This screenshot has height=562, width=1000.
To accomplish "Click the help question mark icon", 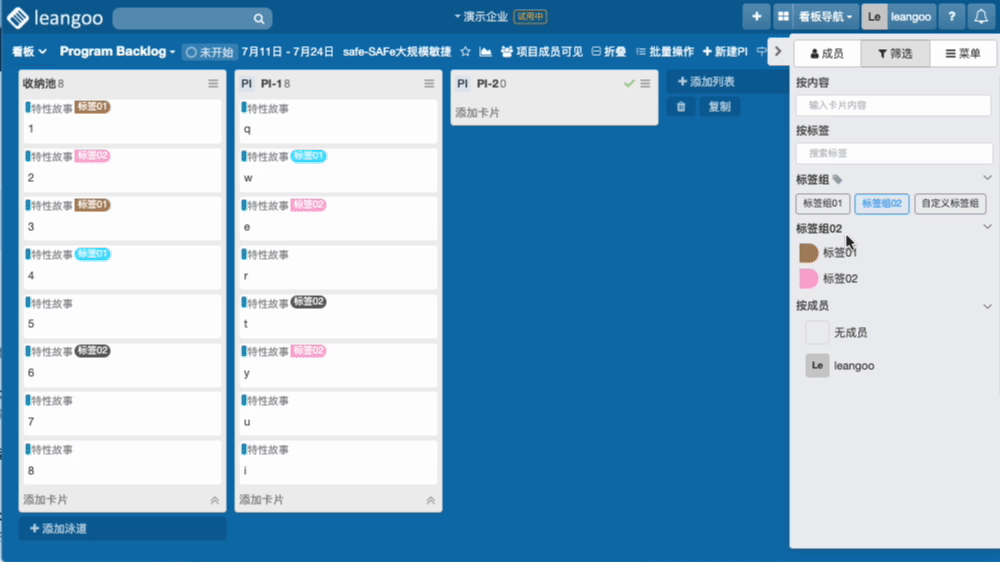I will pyautogui.click(x=951, y=17).
